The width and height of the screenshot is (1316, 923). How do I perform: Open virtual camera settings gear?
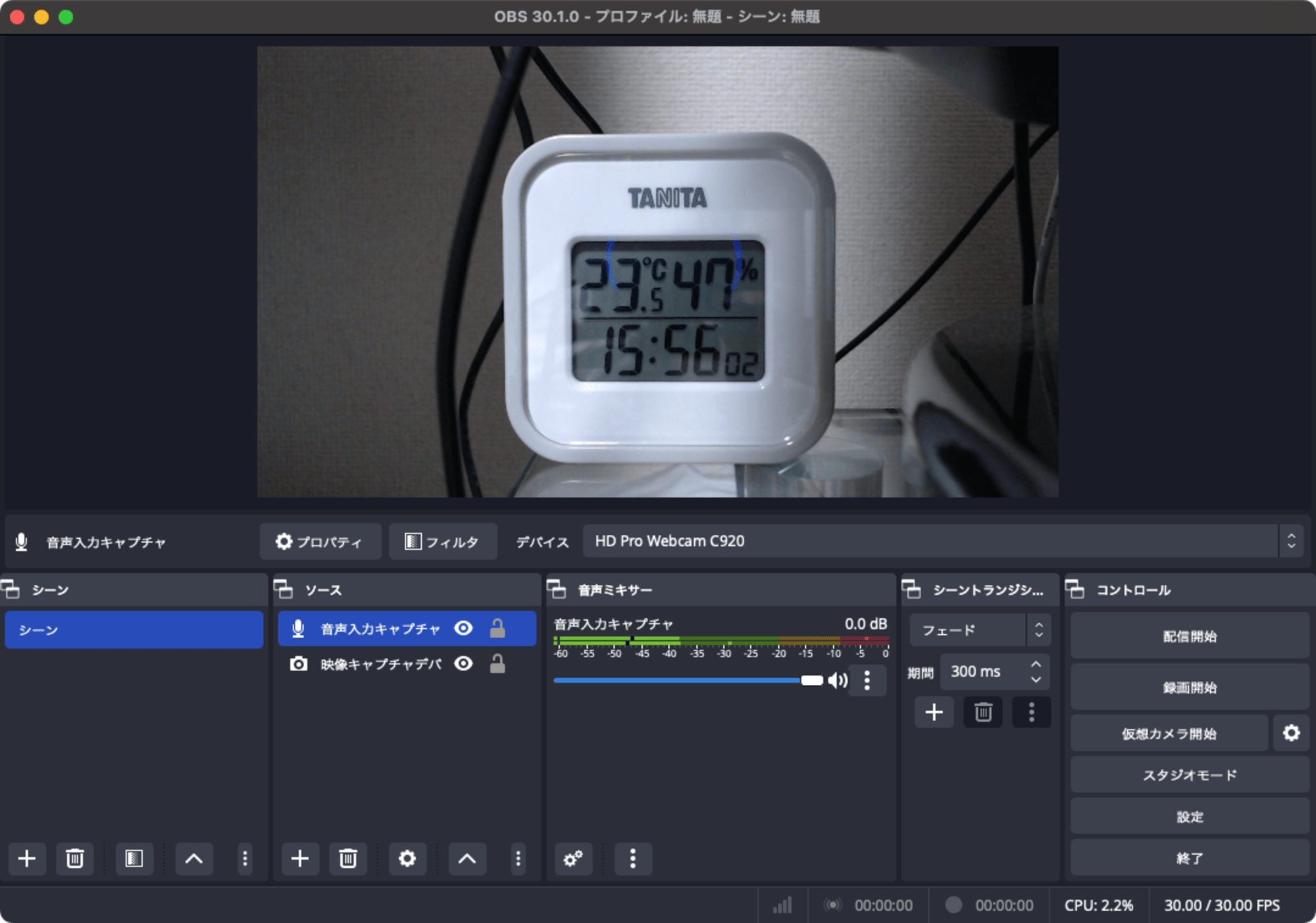pyautogui.click(x=1291, y=733)
